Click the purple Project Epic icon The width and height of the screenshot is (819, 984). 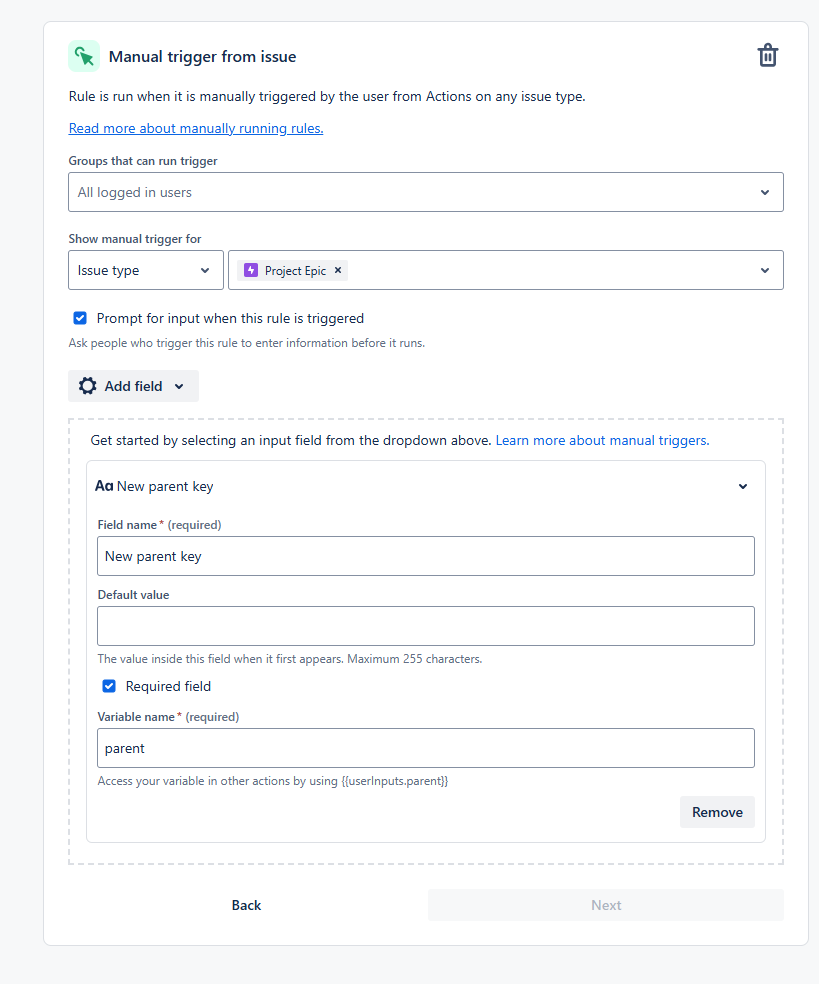pyautogui.click(x=251, y=270)
